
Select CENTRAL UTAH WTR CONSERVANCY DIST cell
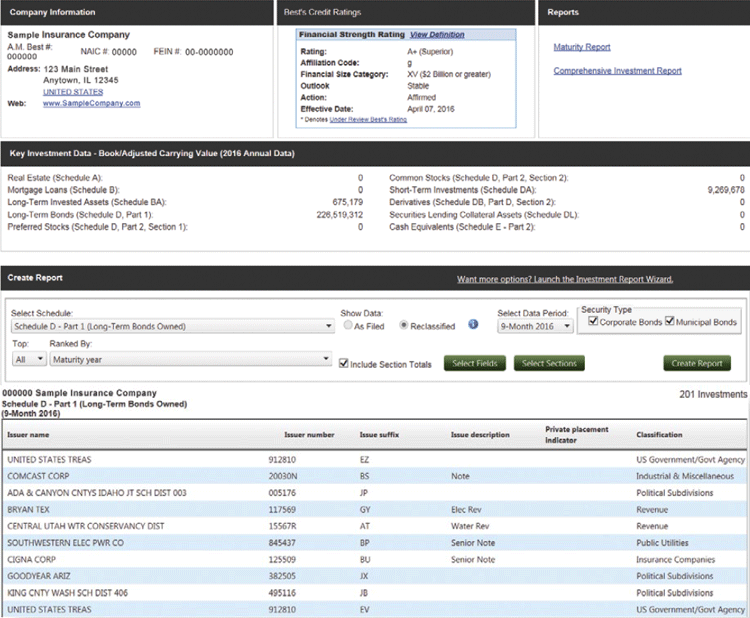point(86,526)
